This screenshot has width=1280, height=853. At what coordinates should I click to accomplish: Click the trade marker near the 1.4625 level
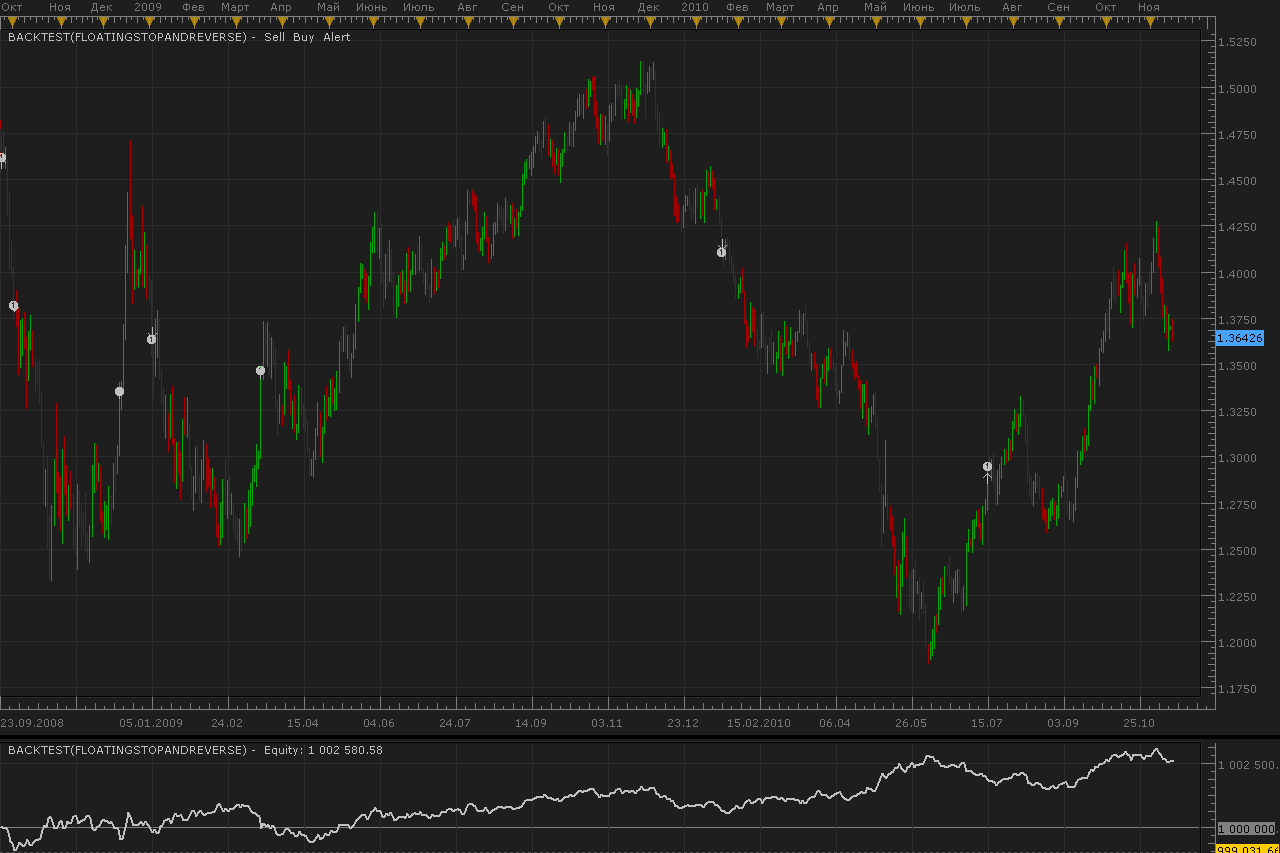coord(2,158)
